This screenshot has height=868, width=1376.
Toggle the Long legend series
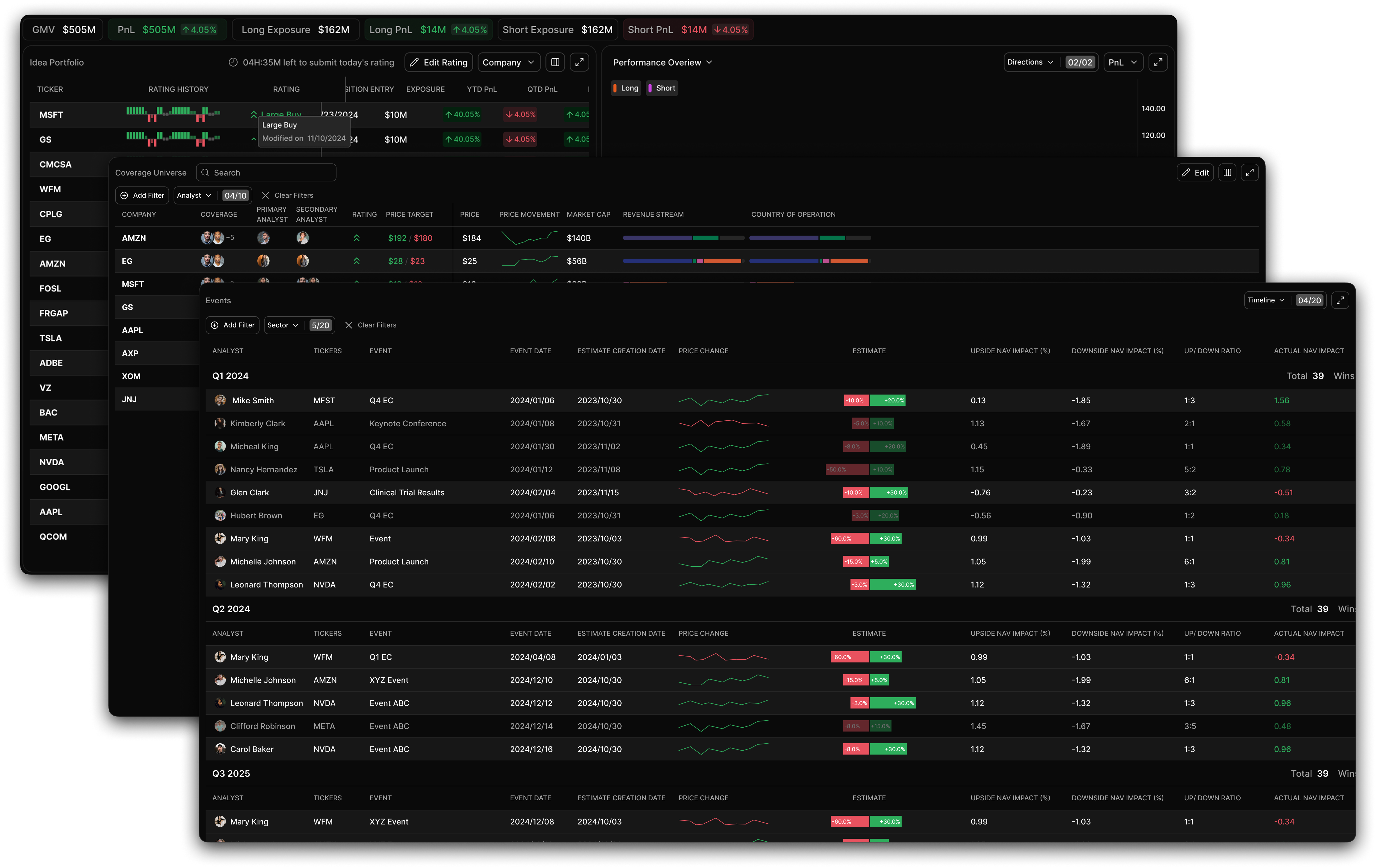point(626,88)
